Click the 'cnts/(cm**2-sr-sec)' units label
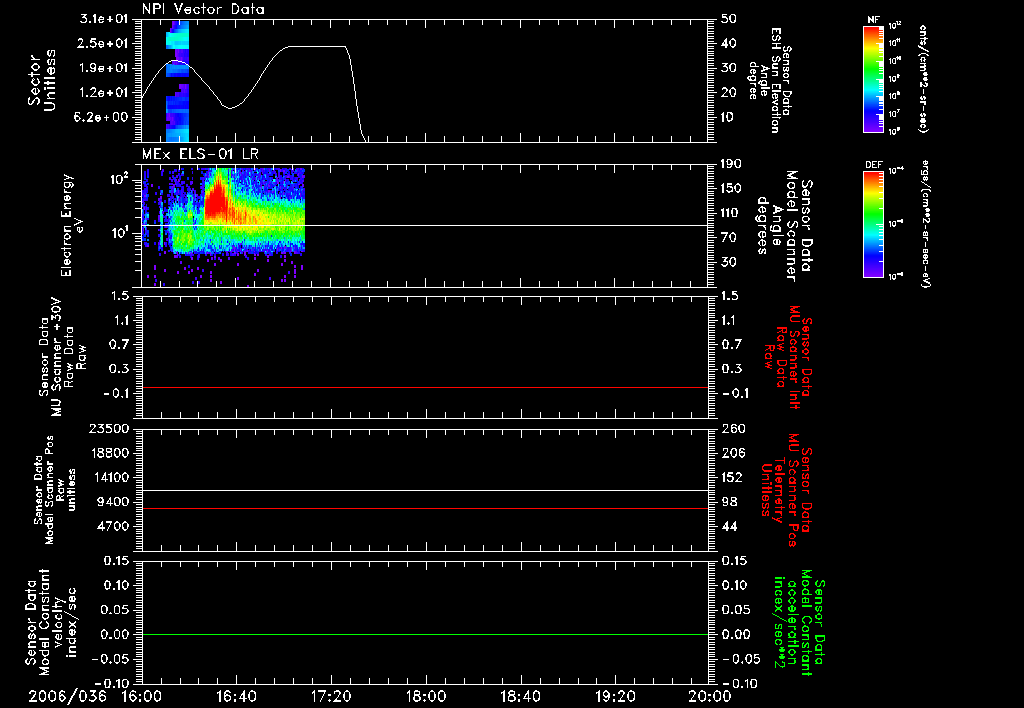 click(923, 78)
